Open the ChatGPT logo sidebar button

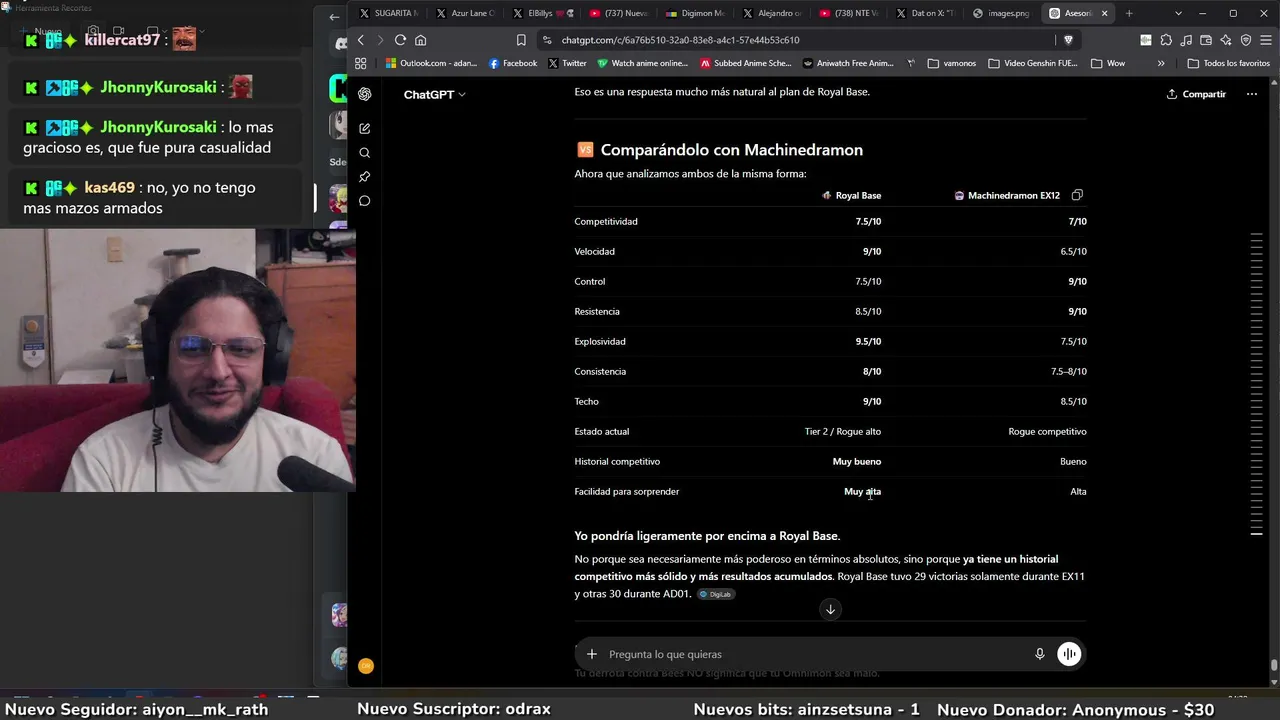click(x=365, y=94)
